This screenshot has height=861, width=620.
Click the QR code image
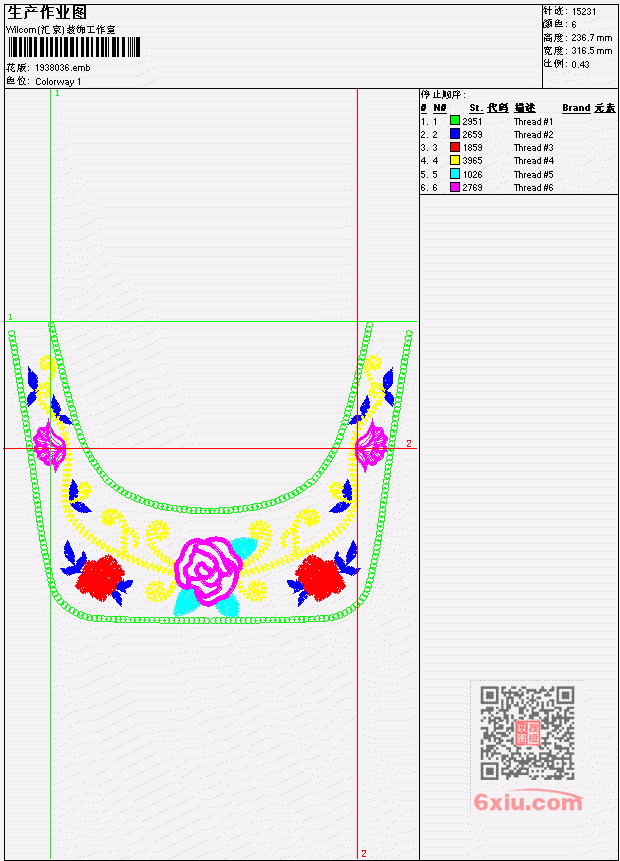pyautogui.click(x=528, y=733)
